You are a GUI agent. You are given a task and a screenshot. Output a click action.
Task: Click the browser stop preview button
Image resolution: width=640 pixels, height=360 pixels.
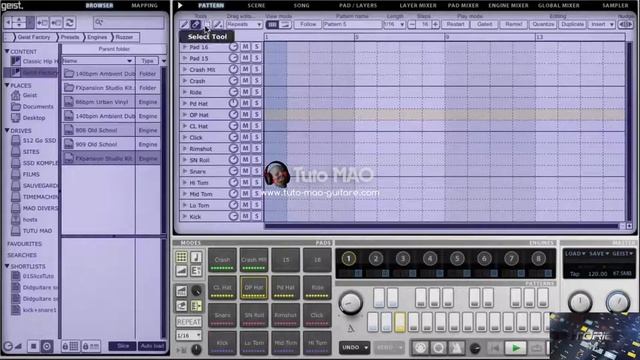point(33,347)
